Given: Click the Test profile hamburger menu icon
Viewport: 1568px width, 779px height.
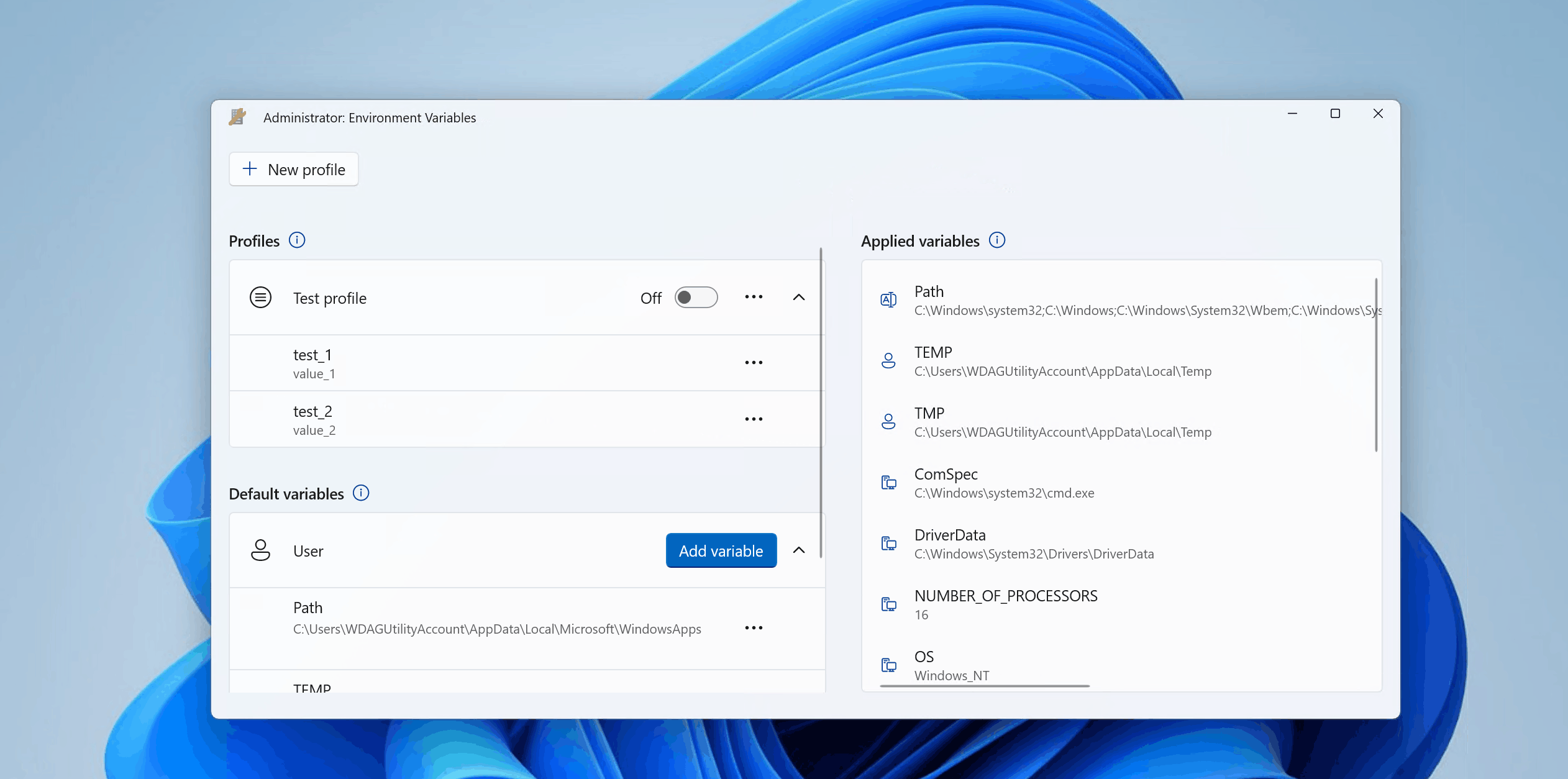Looking at the screenshot, I should pos(260,297).
